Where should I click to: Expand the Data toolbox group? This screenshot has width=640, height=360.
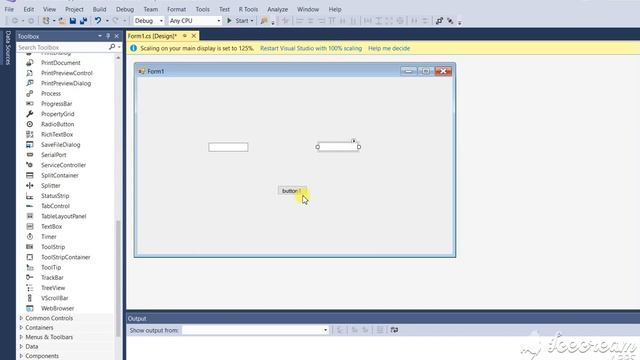tap(21, 346)
